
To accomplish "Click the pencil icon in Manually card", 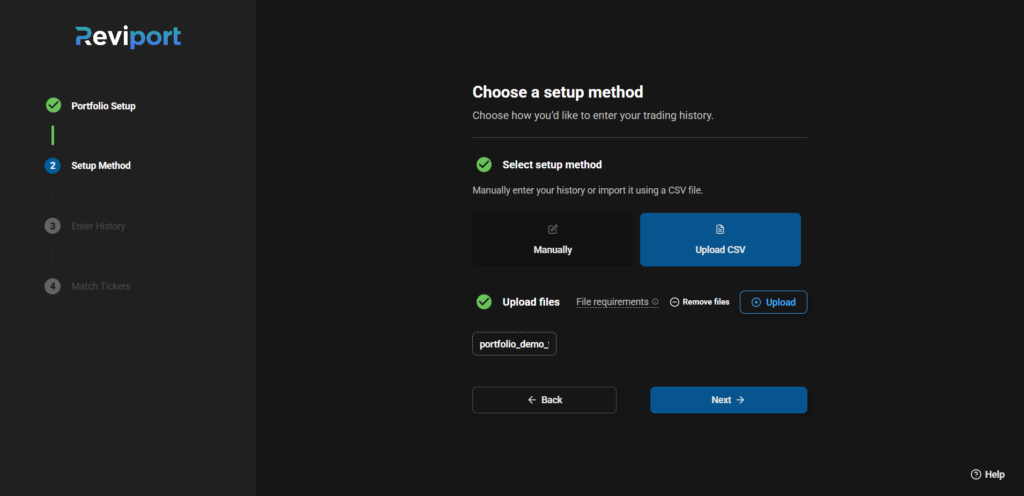I will point(552,230).
